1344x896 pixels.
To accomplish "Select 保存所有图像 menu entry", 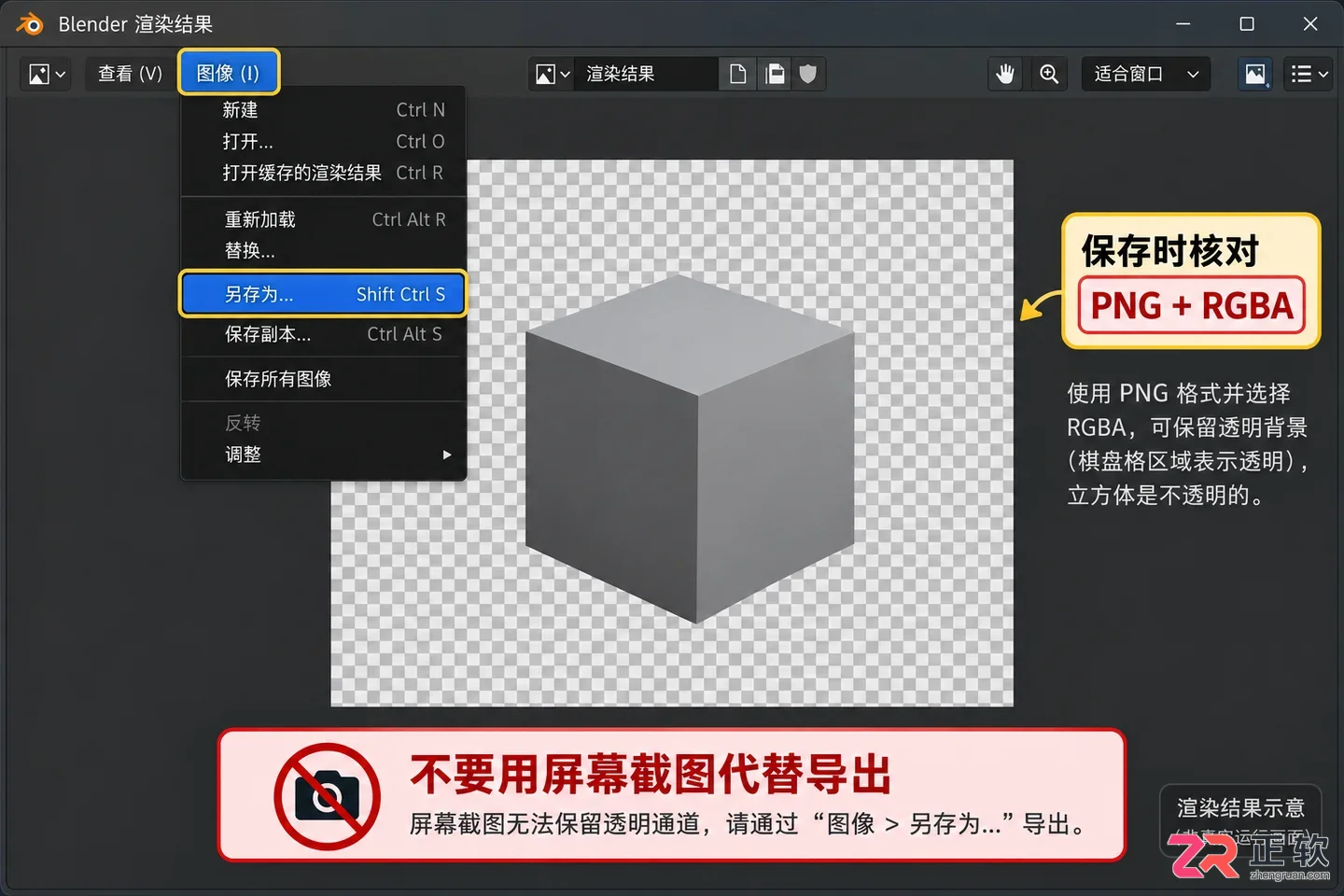I will point(323,379).
